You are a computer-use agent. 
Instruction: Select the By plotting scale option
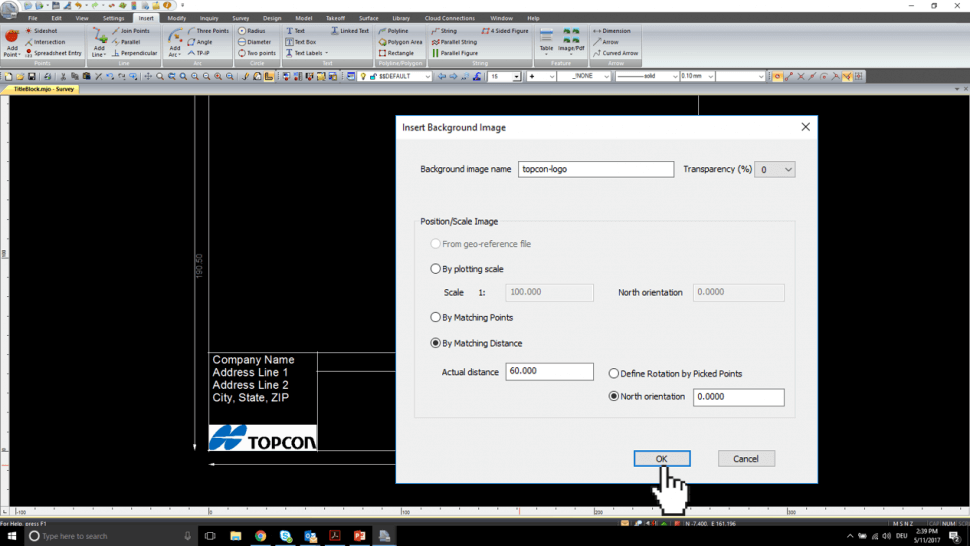tap(435, 269)
